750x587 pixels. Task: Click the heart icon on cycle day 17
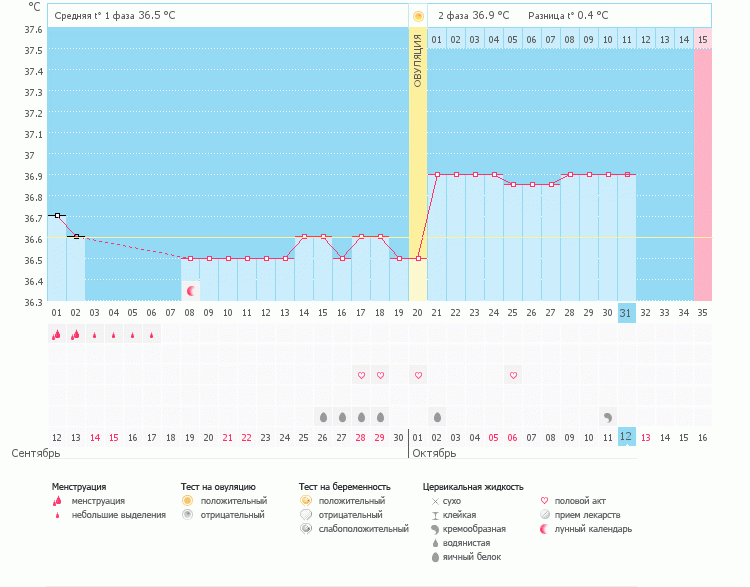pyautogui.click(x=361, y=375)
